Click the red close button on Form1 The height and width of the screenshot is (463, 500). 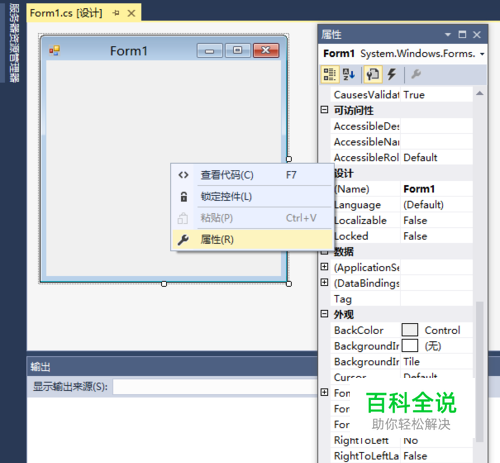click(266, 51)
